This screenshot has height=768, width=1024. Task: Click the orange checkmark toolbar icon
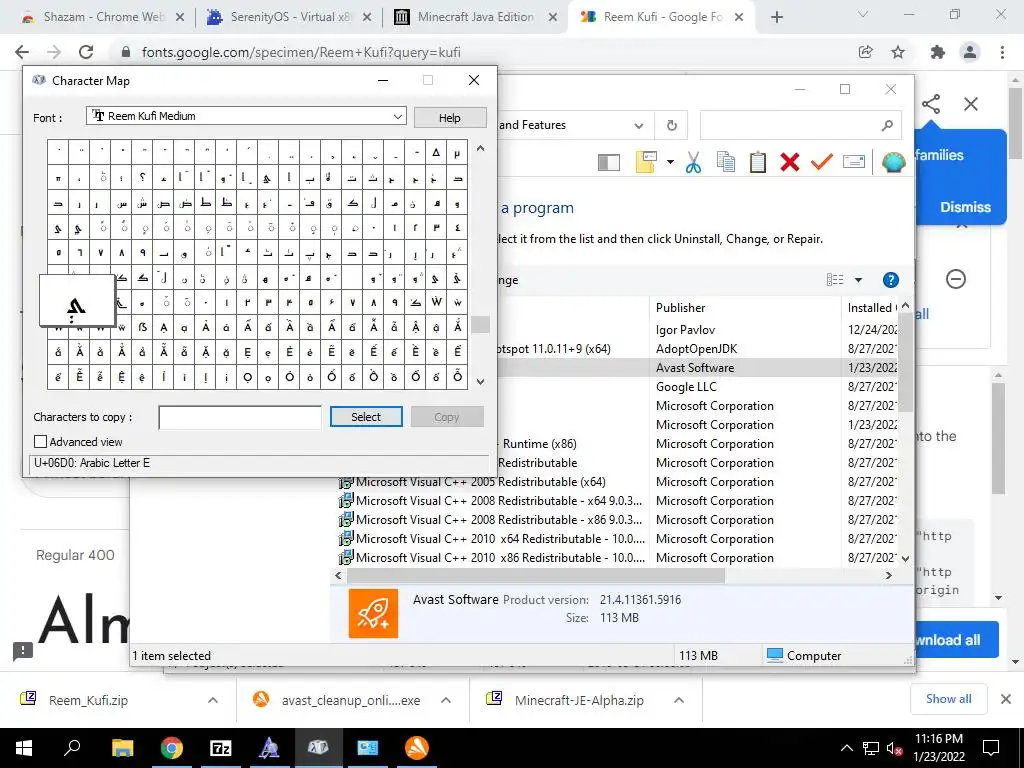pos(822,161)
